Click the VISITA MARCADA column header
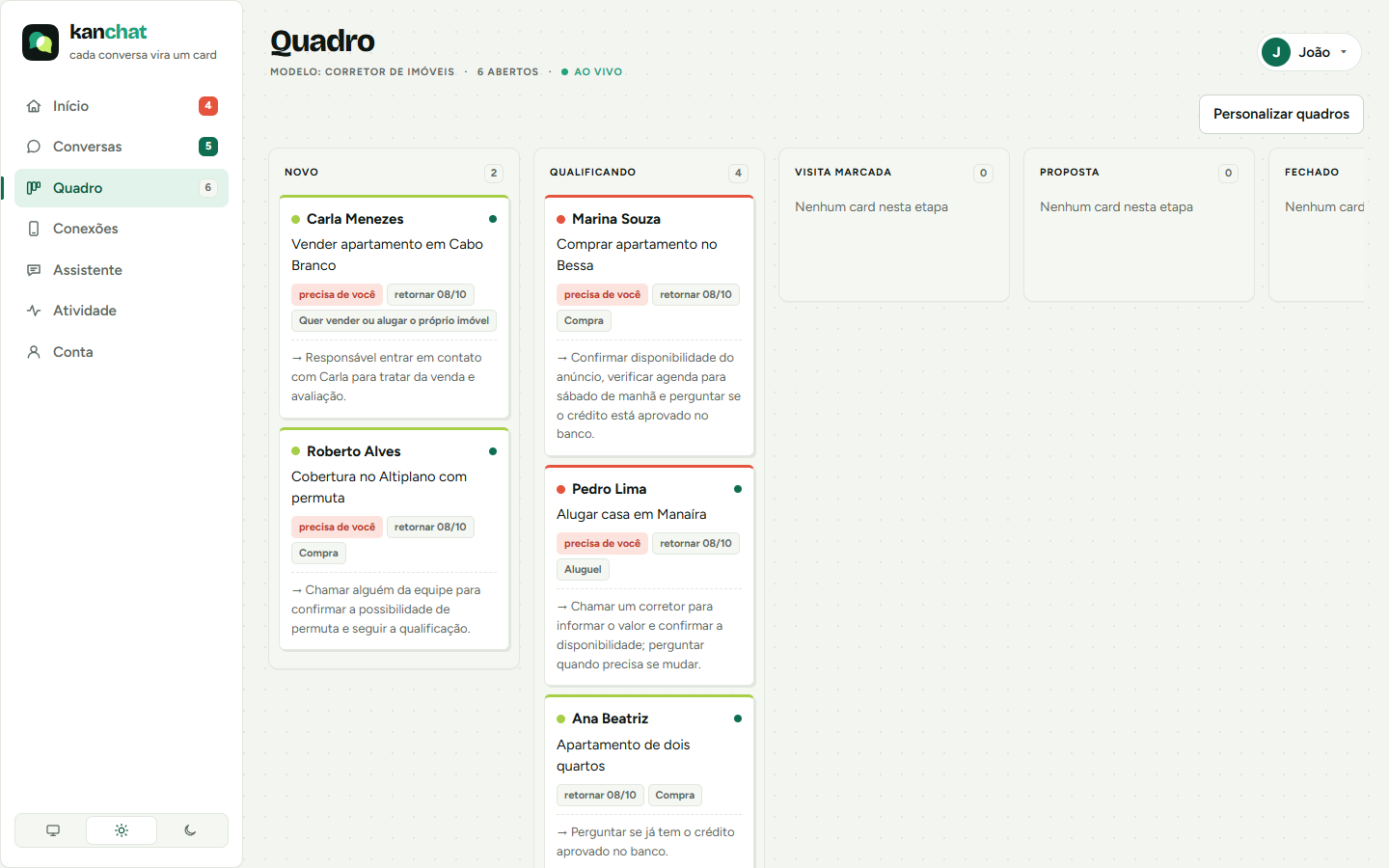 (x=843, y=173)
